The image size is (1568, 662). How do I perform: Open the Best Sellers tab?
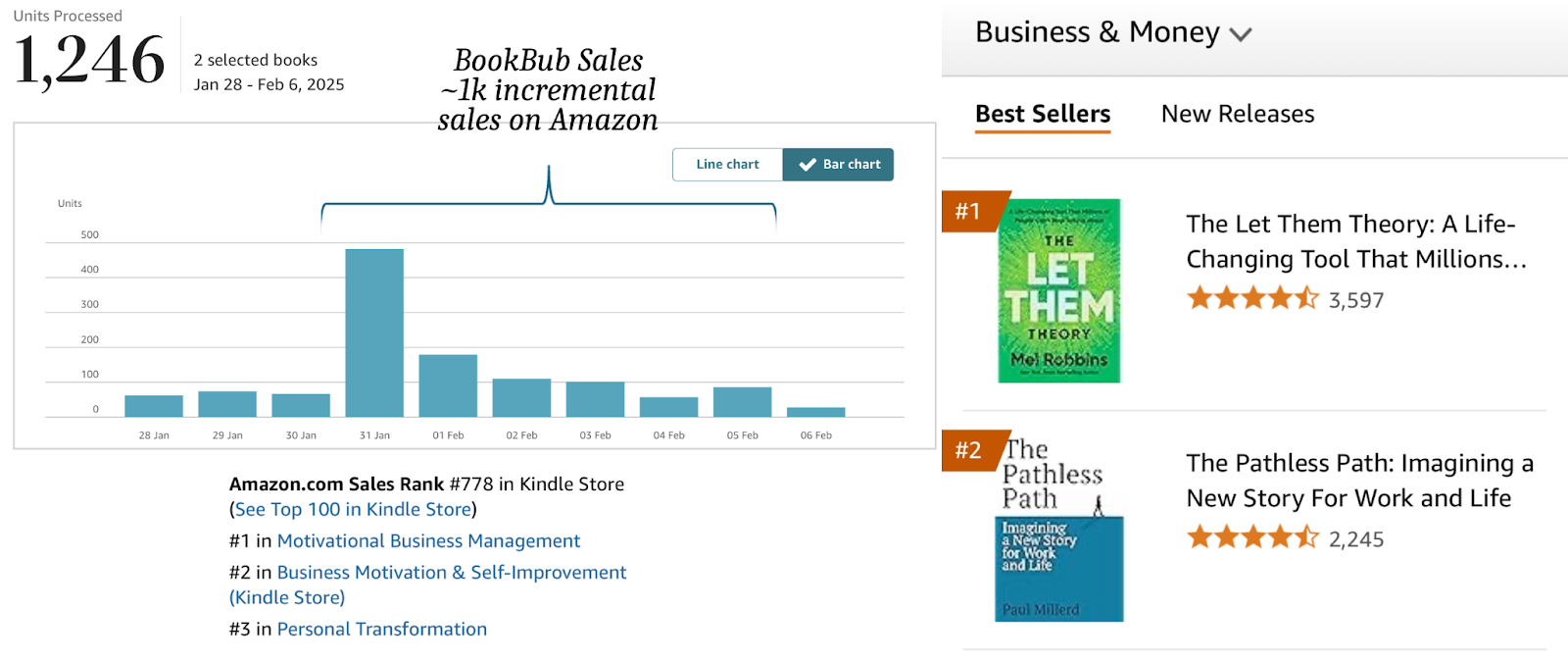tap(1043, 115)
